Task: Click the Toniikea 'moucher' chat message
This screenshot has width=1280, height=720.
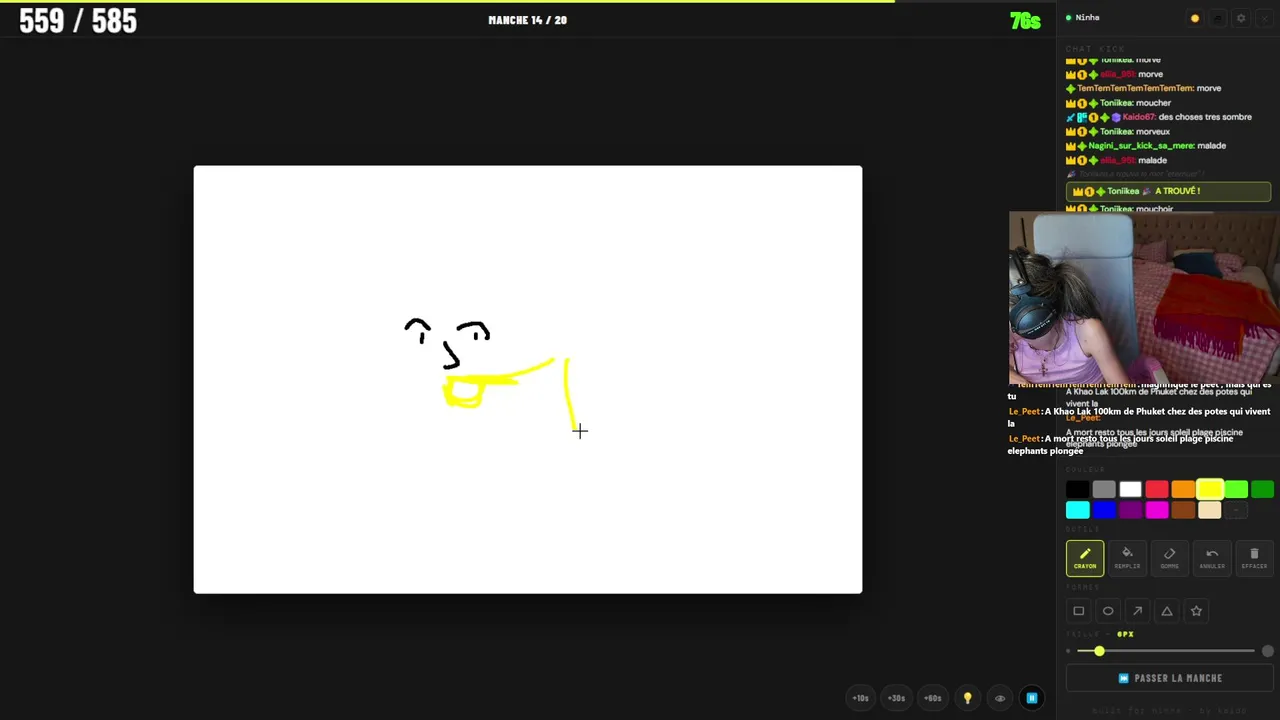Action: click(x=1118, y=103)
